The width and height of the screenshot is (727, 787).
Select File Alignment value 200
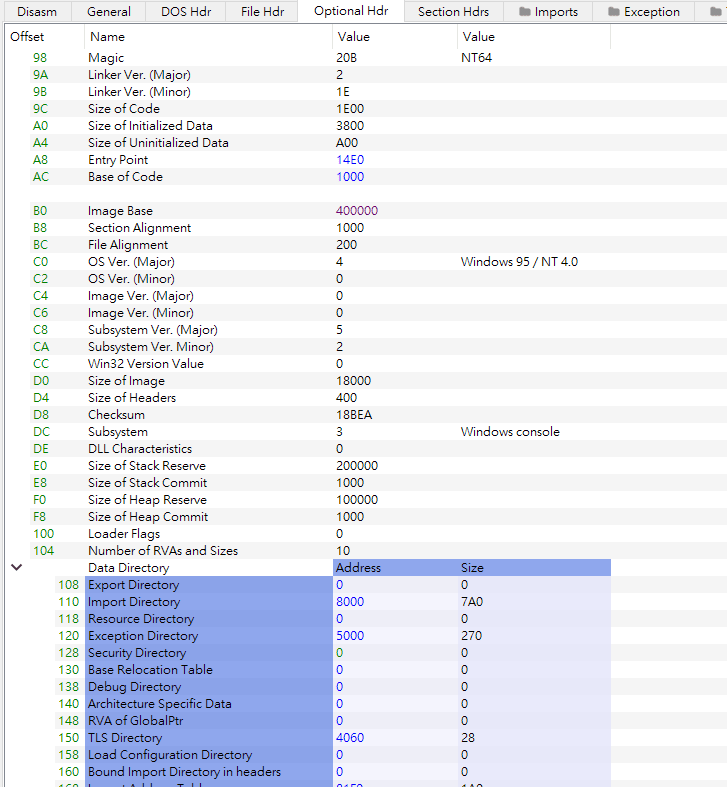coord(346,245)
